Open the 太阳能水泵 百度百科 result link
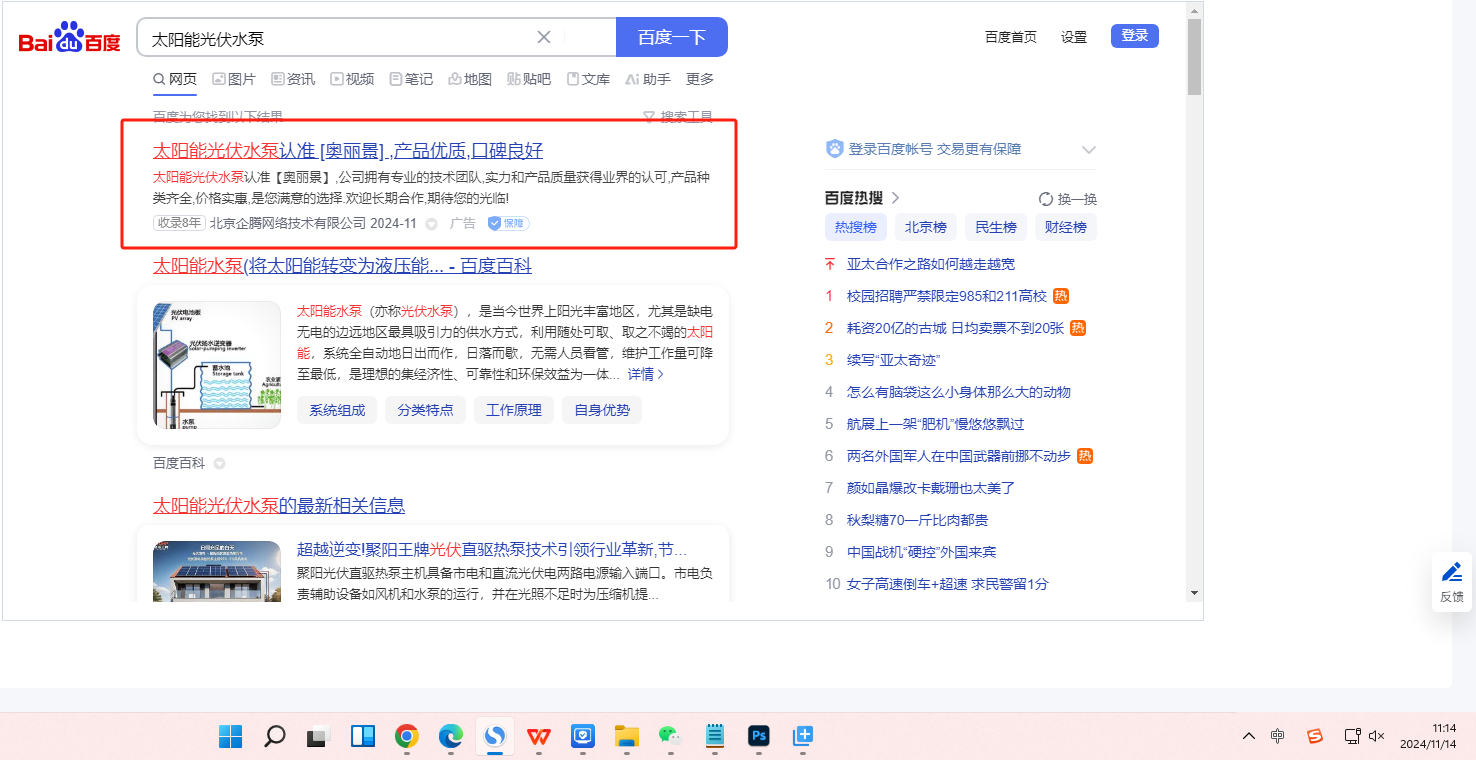The image size is (1476, 760). tap(342, 265)
